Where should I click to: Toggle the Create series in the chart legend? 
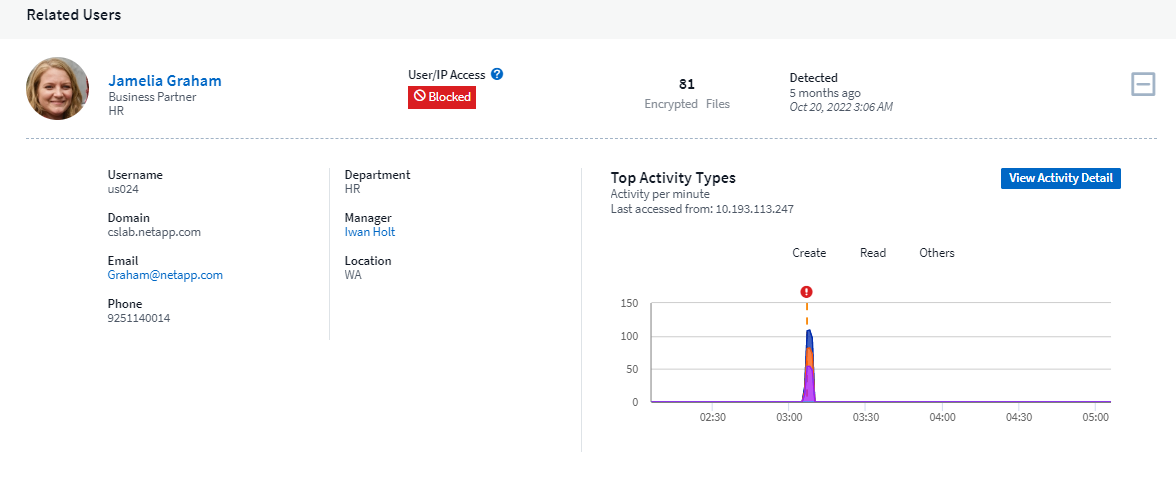809,253
